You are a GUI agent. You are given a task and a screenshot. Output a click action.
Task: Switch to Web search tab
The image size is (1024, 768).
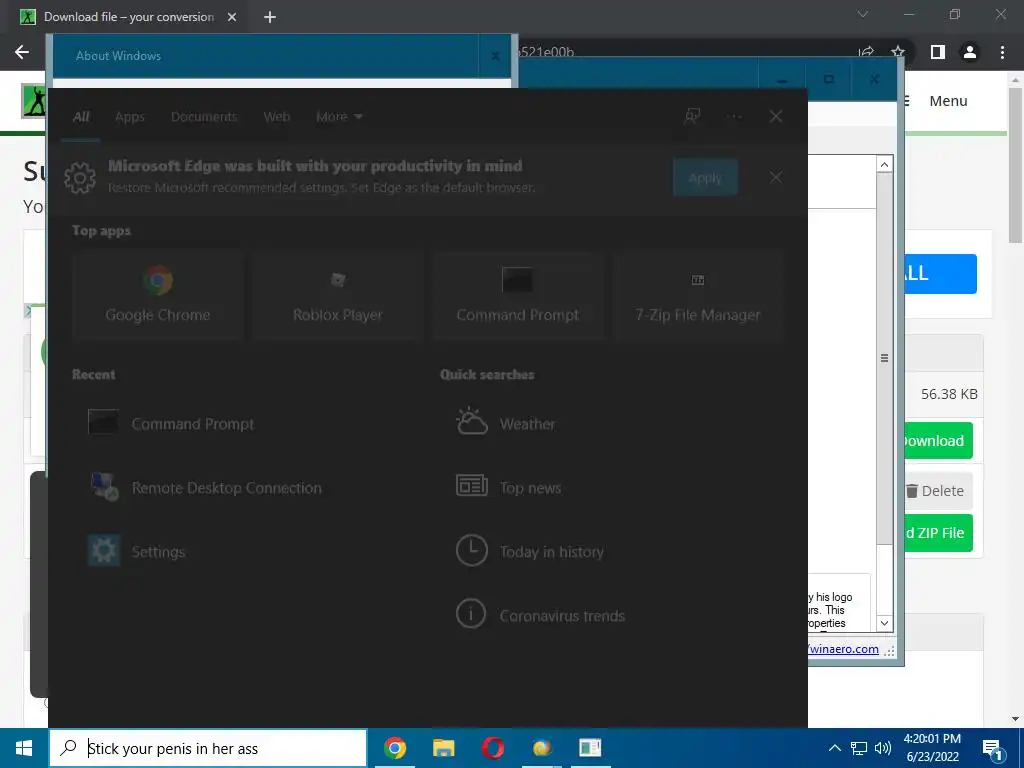click(x=277, y=117)
